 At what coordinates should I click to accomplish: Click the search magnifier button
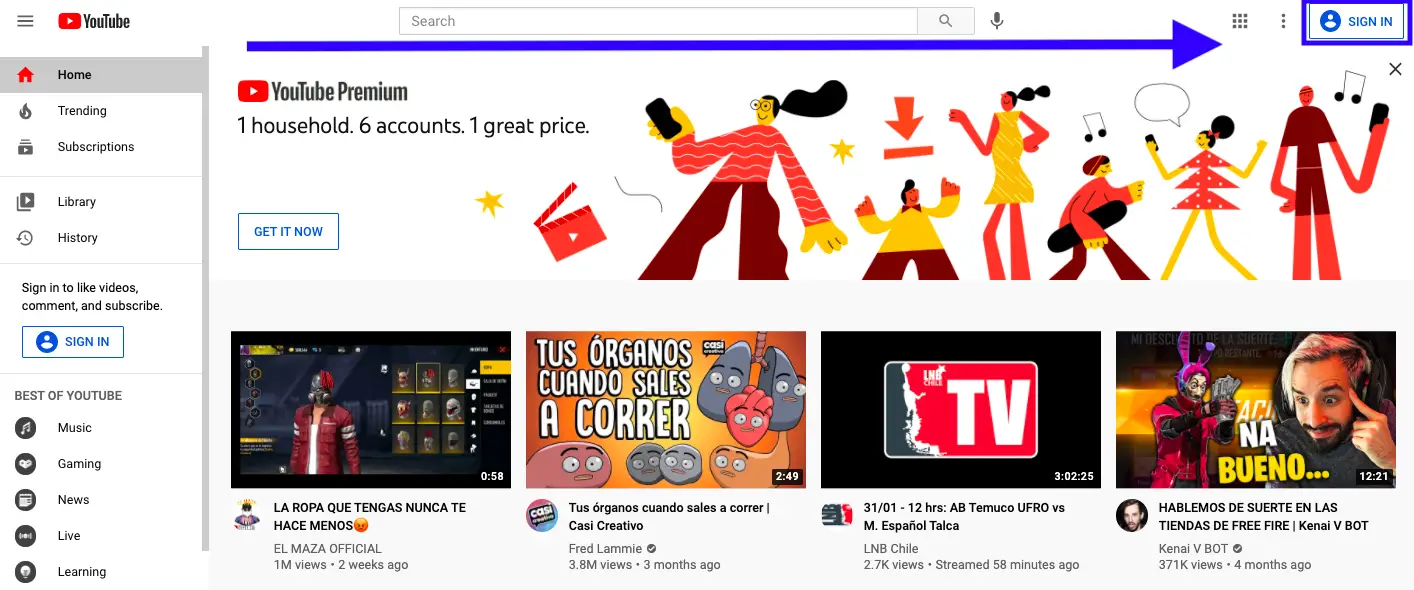pyautogui.click(x=946, y=21)
